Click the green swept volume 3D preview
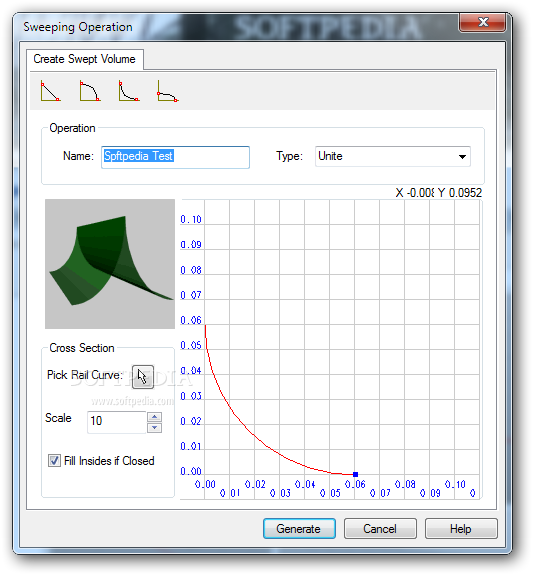 pos(110,264)
